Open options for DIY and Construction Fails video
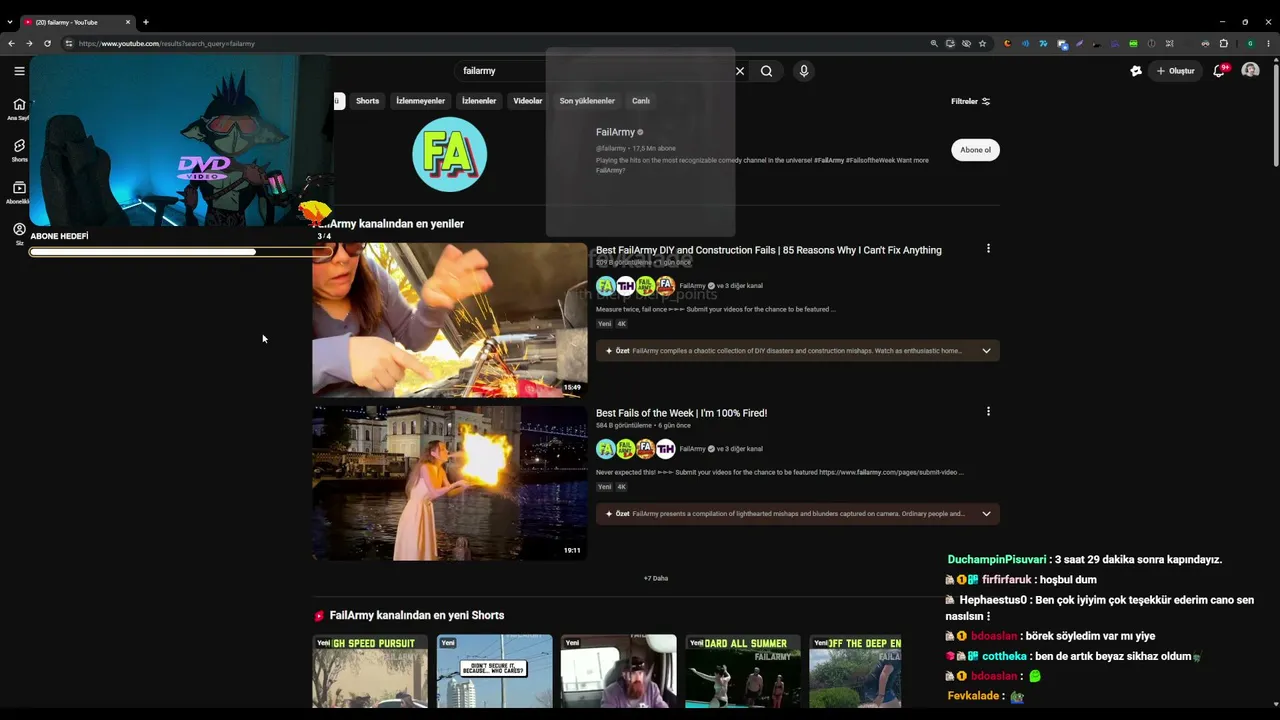Image resolution: width=1280 pixels, height=720 pixels. [988, 249]
